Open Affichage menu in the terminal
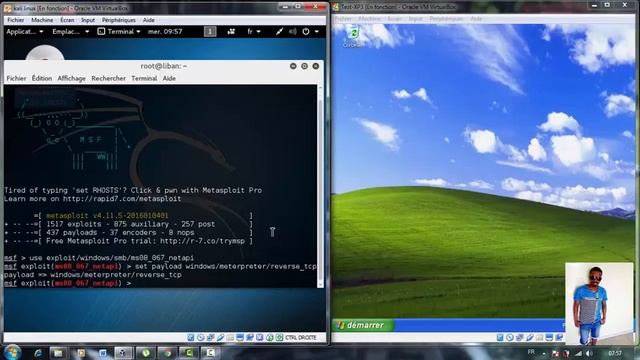 (71, 78)
